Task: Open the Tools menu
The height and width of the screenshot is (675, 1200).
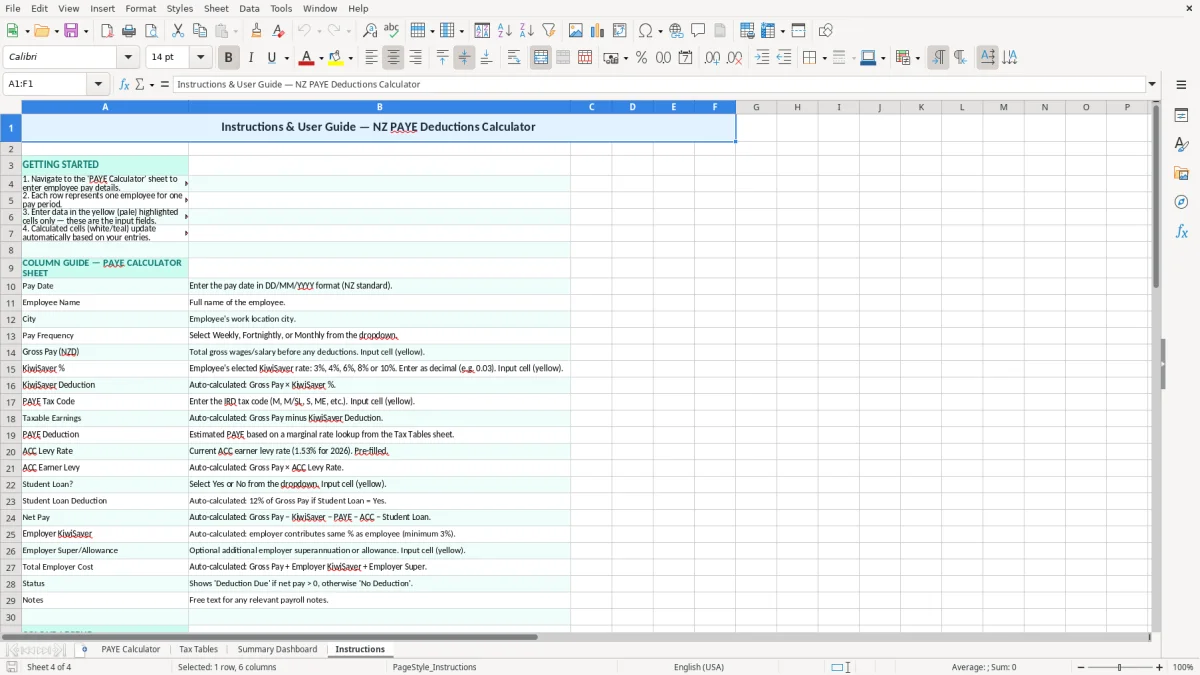Action: [281, 8]
